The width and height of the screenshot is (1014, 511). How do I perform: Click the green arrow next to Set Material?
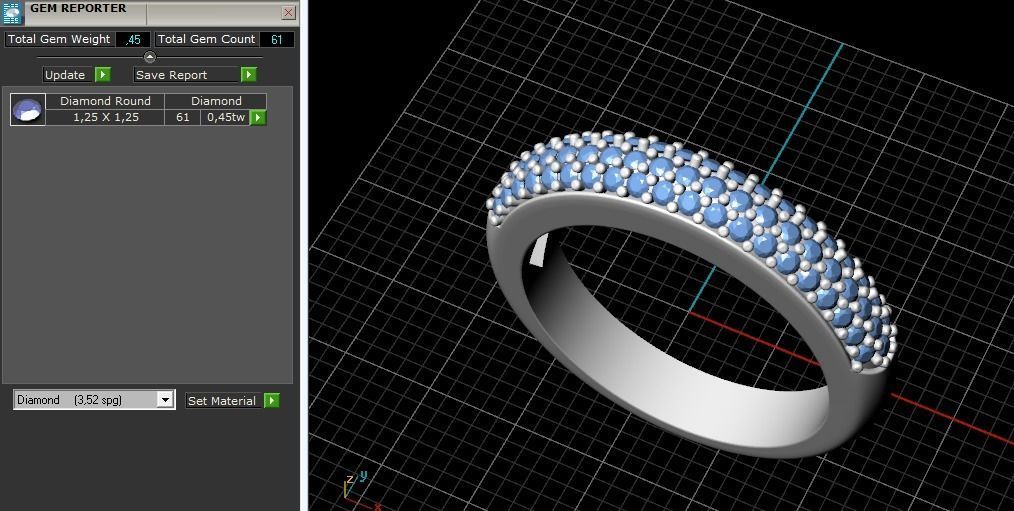pyautogui.click(x=272, y=401)
